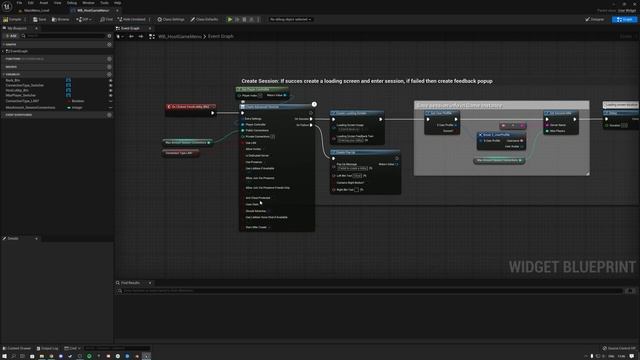
Task: Open Class Settings
Action: click(171, 19)
